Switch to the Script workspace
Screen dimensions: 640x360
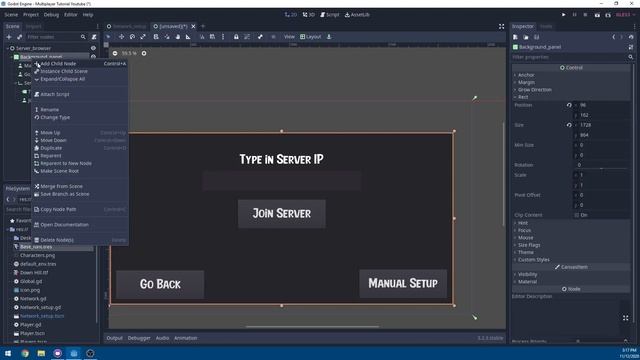pos(330,15)
